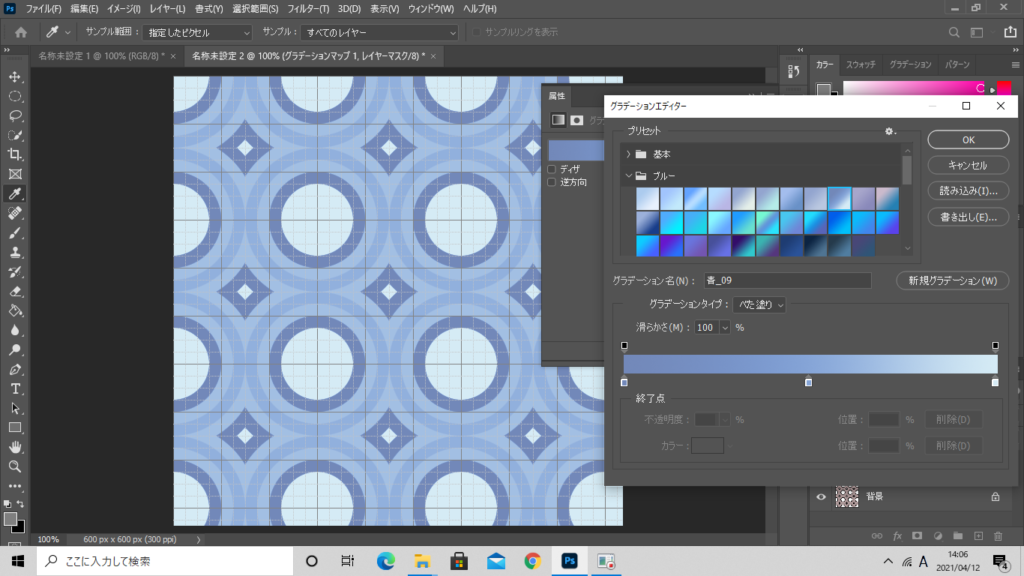The image size is (1024, 576).
Task: Click the 背景 layer thumbnail
Action: [x=847, y=497]
